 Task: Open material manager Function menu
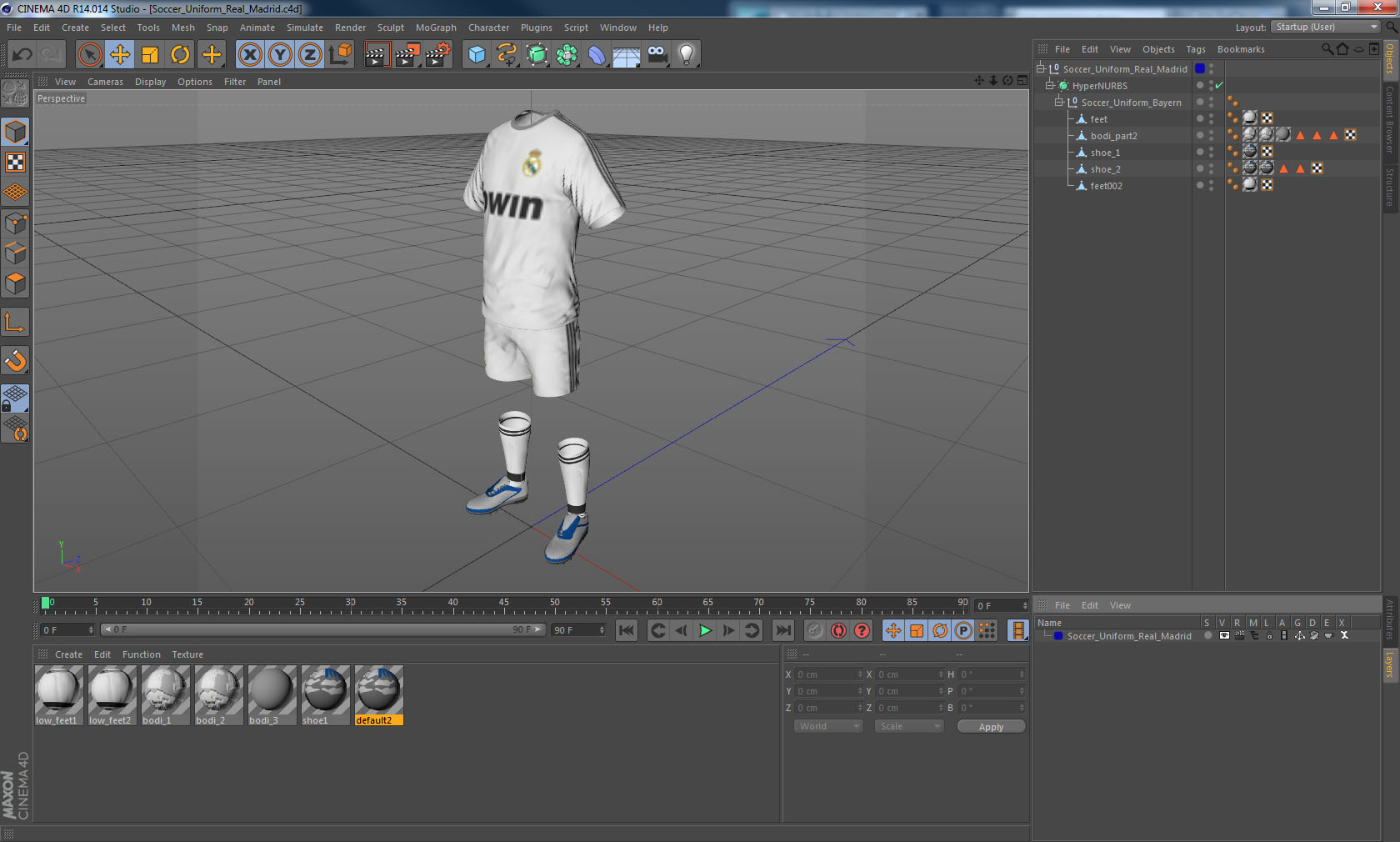coord(142,654)
